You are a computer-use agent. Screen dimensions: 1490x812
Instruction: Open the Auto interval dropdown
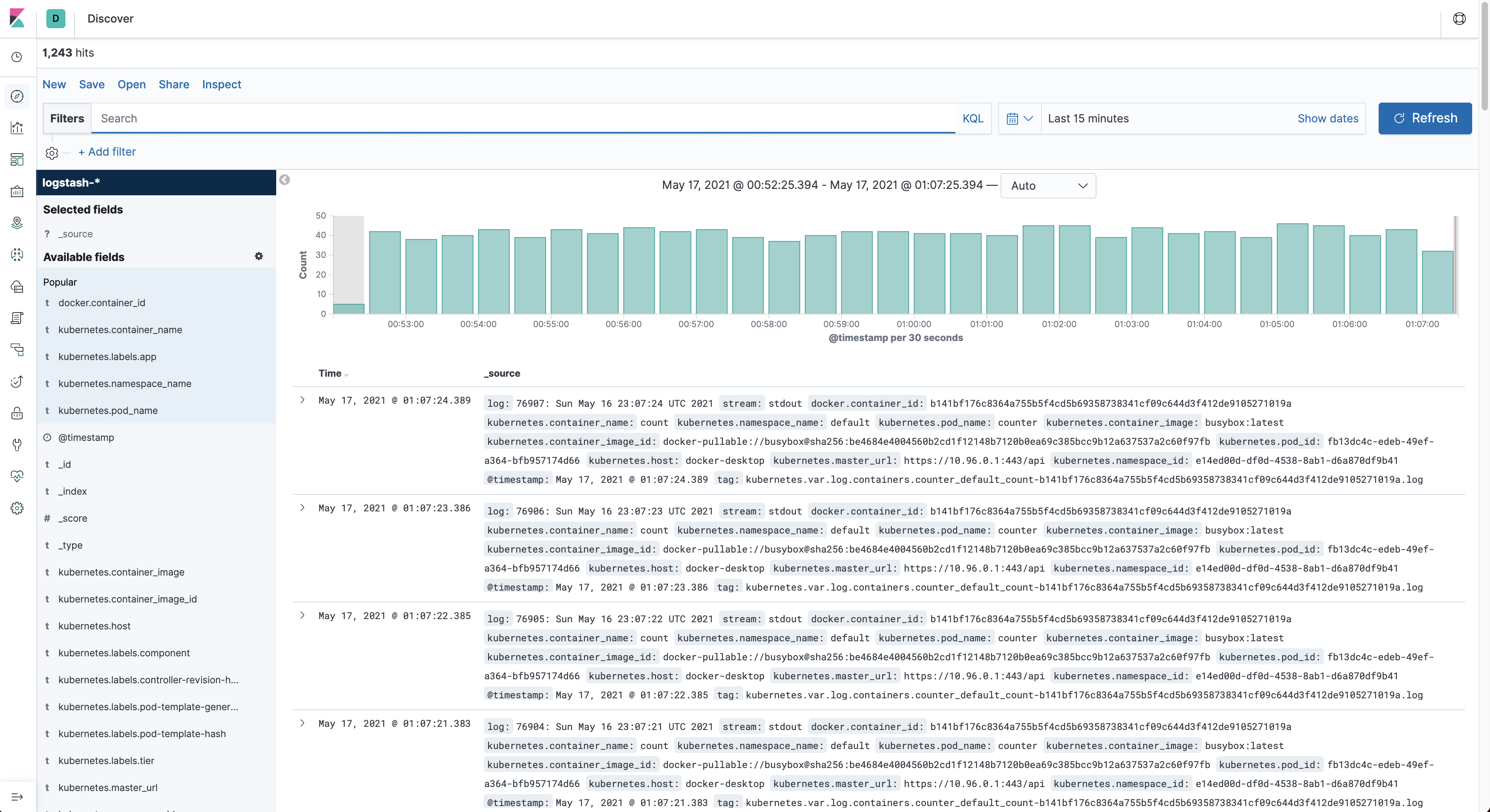pyautogui.click(x=1047, y=186)
